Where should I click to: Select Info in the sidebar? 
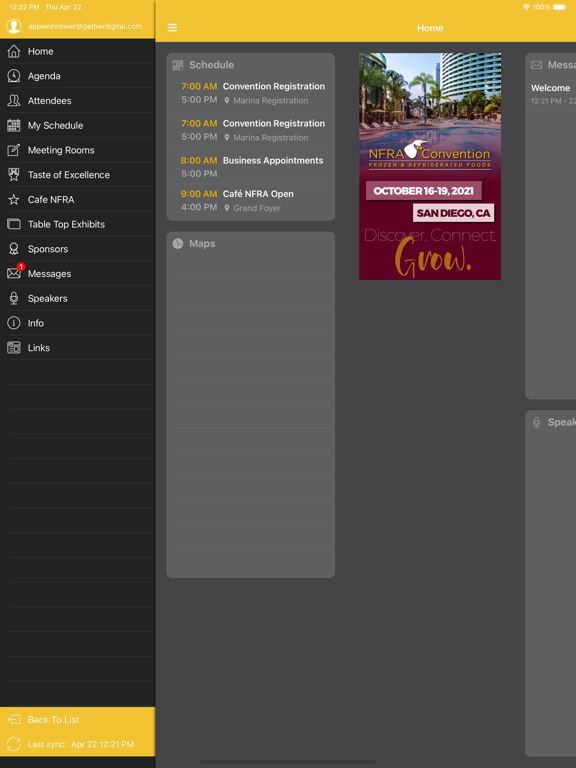(x=77, y=323)
